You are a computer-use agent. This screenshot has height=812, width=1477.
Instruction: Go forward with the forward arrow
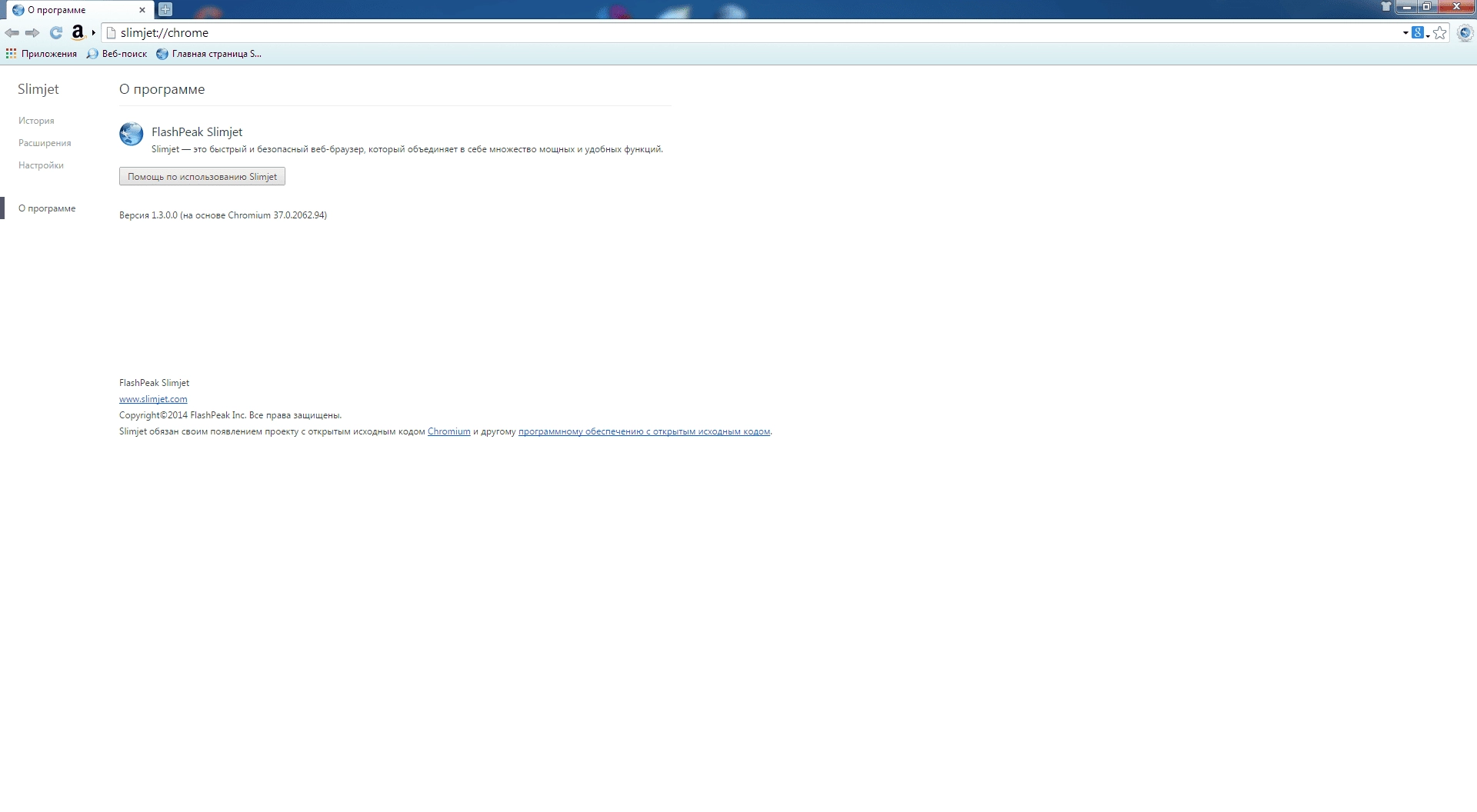point(32,33)
